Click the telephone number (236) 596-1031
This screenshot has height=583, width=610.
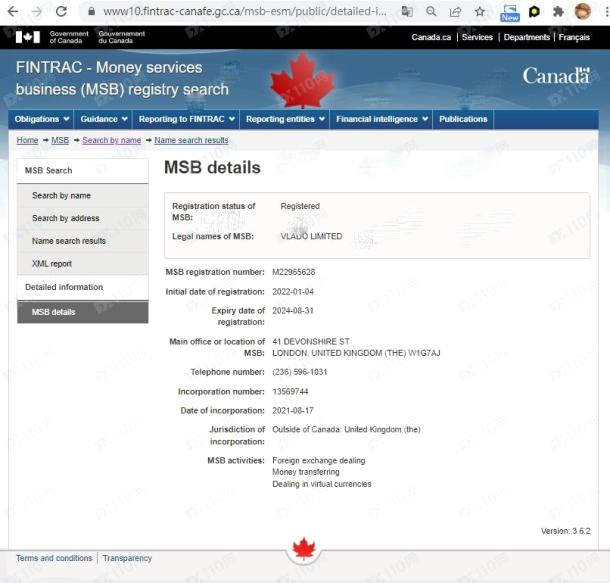point(300,372)
